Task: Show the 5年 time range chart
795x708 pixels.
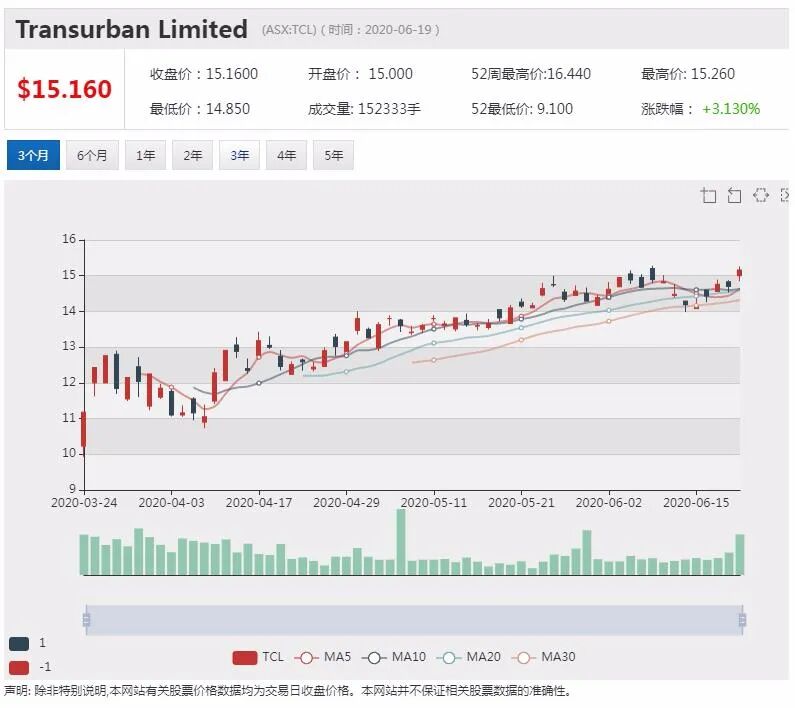Action: coord(334,155)
